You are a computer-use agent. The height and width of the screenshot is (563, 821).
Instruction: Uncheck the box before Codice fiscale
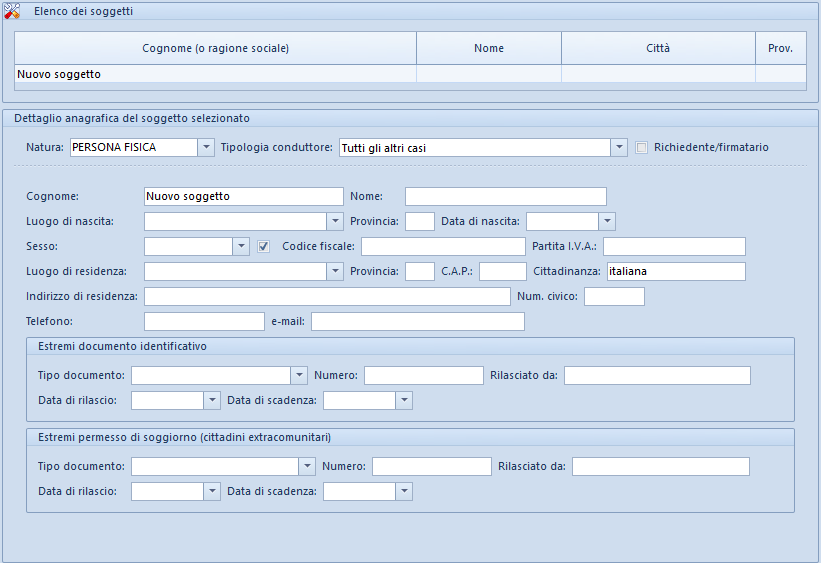(x=263, y=247)
